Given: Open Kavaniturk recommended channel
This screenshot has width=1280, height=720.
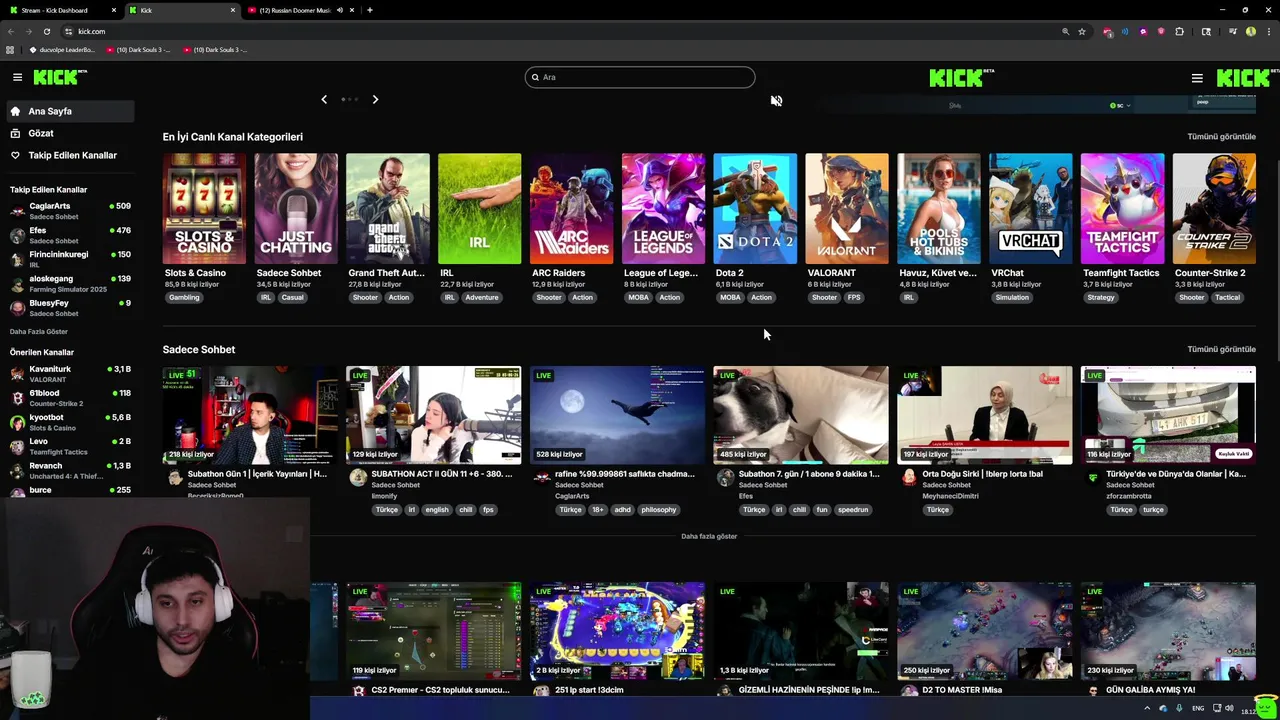Looking at the screenshot, I should pos(70,374).
